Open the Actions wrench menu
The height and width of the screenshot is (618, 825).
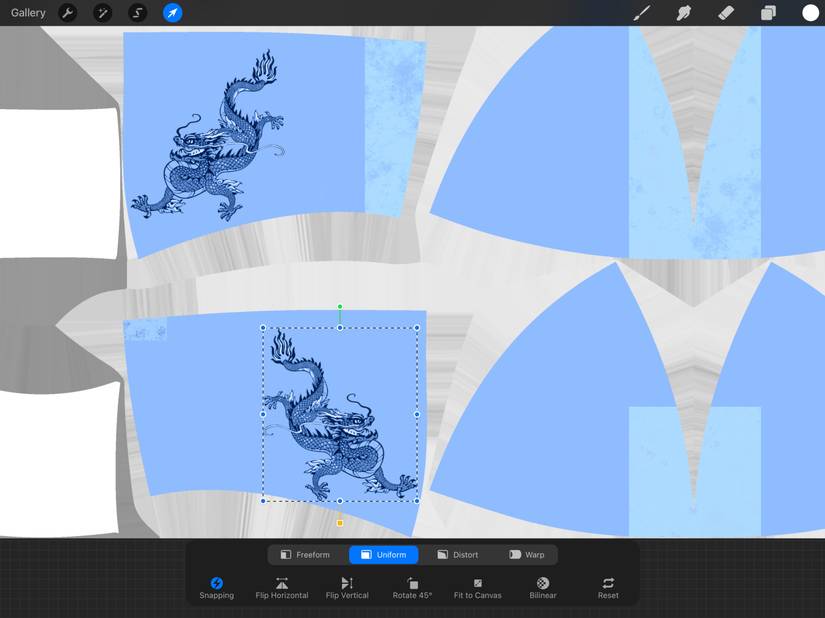(x=67, y=13)
